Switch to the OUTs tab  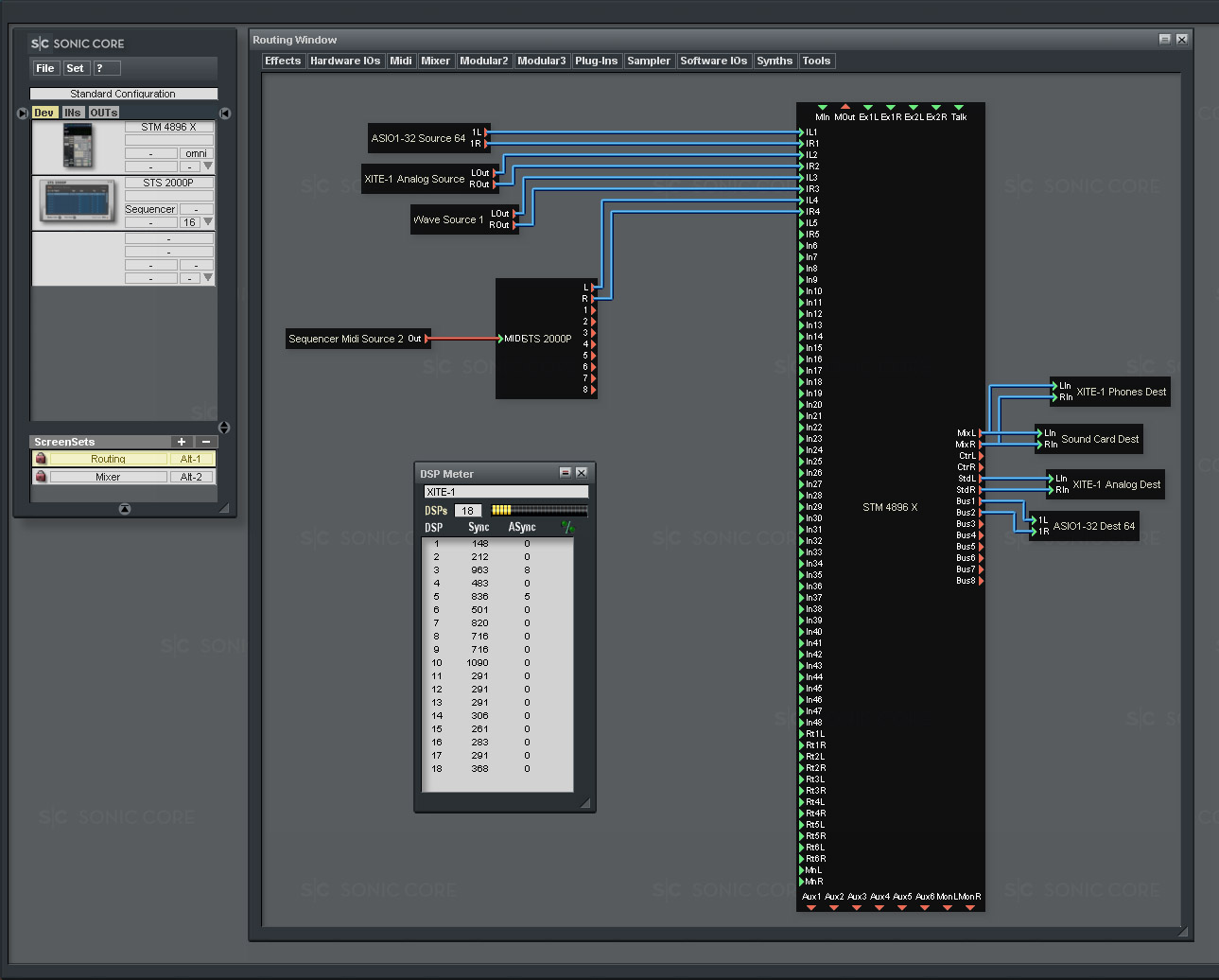104,113
